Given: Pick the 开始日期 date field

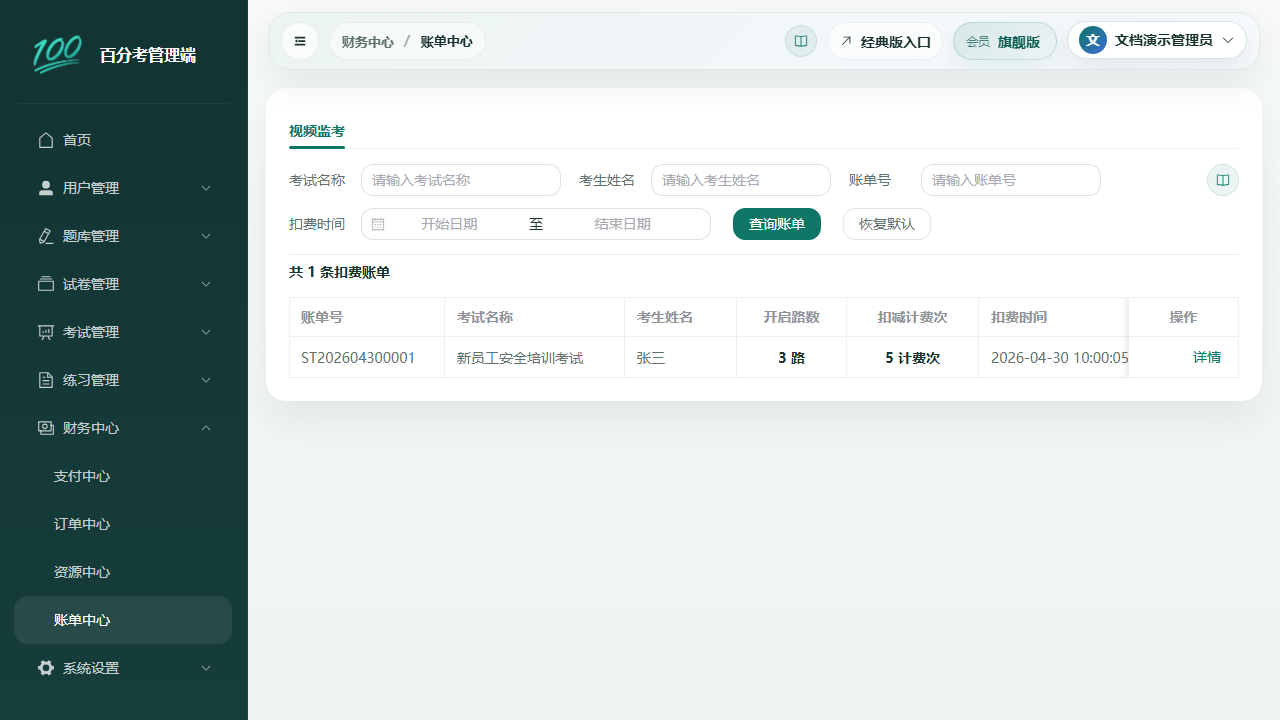Looking at the screenshot, I should point(449,224).
